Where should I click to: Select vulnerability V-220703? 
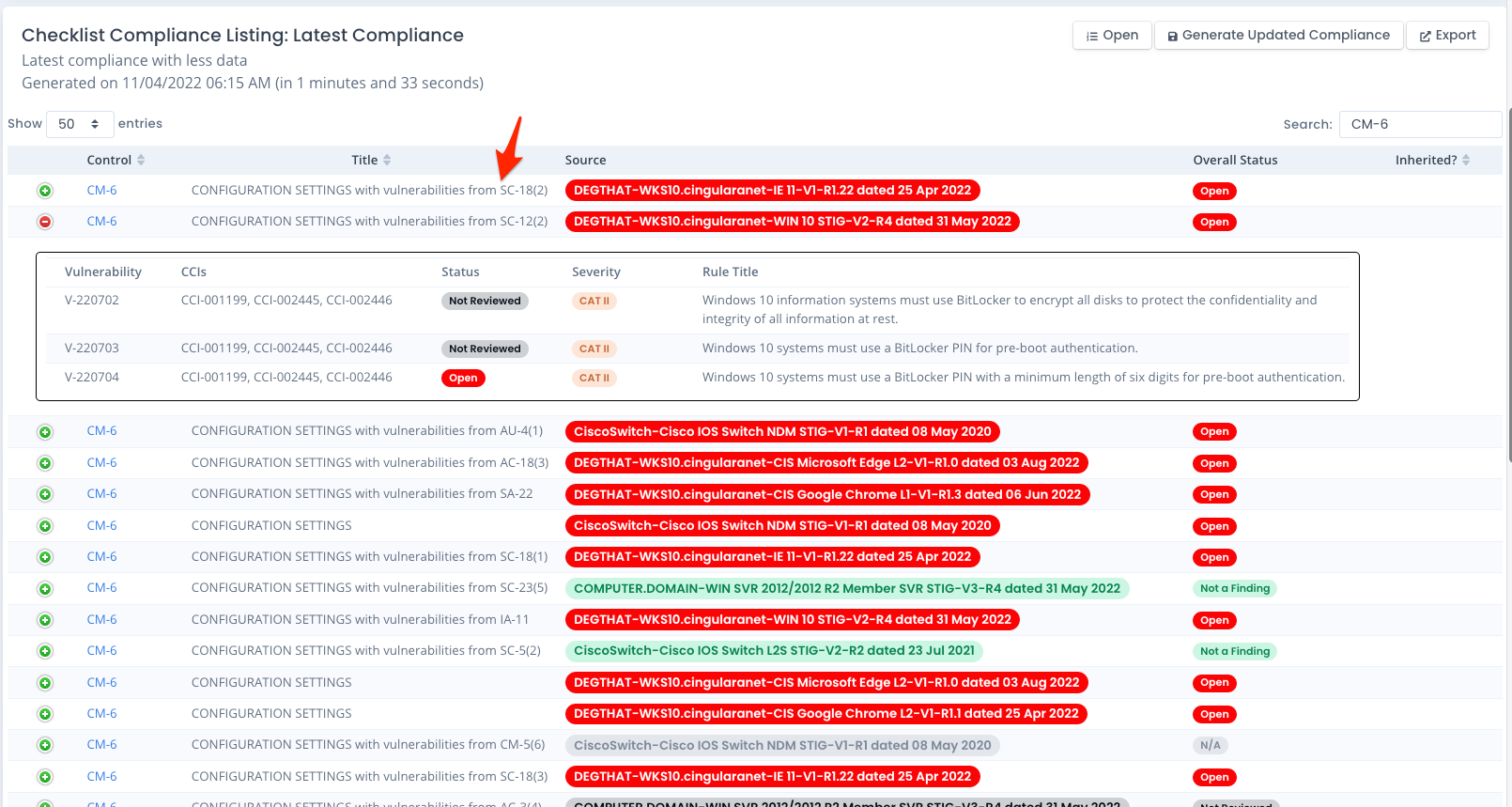click(92, 348)
